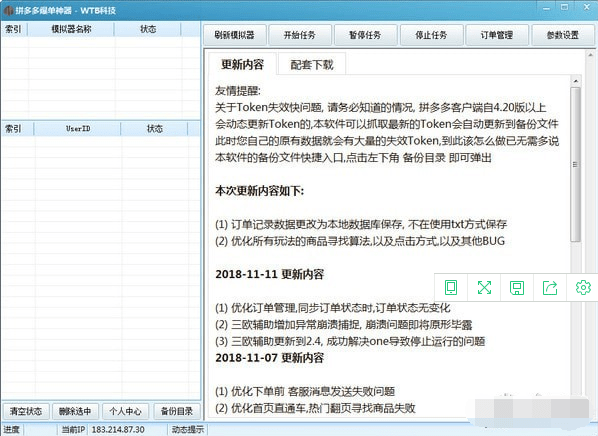The image size is (598, 436).
Task: Click the fullscreen expand arrows icon
Action: (x=484, y=287)
